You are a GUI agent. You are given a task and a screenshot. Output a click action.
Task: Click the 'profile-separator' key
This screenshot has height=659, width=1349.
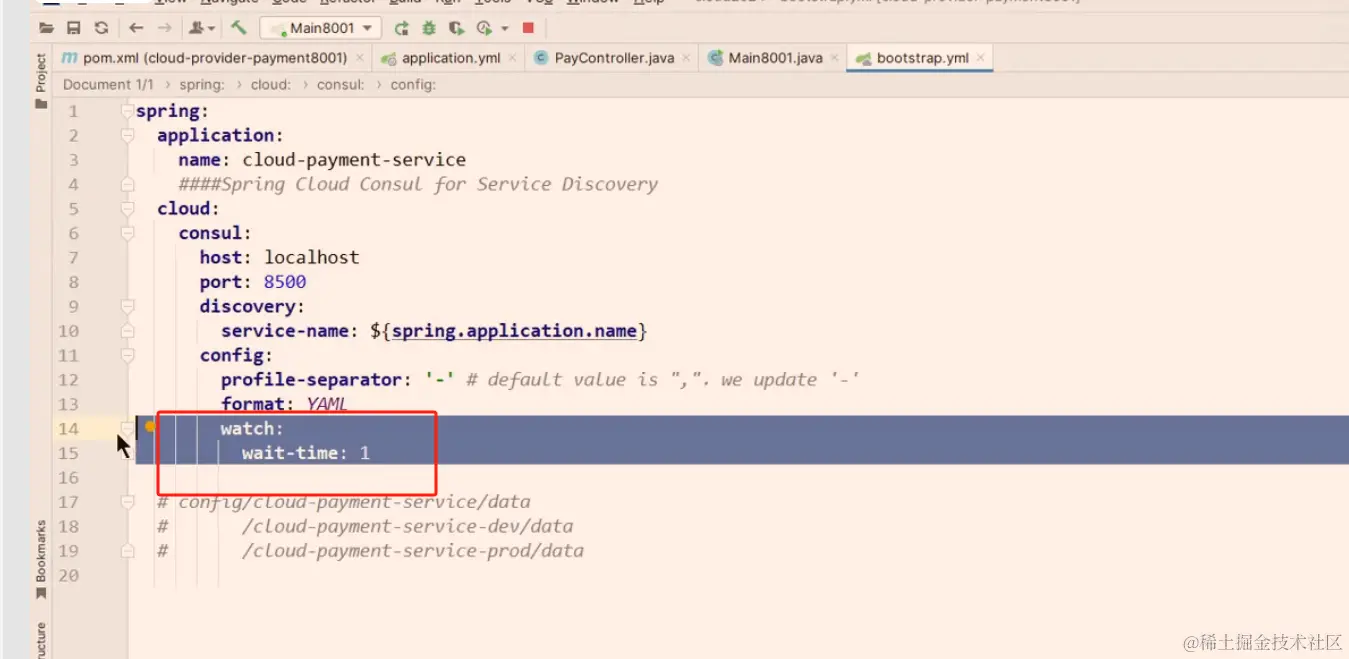[x=312, y=380]
